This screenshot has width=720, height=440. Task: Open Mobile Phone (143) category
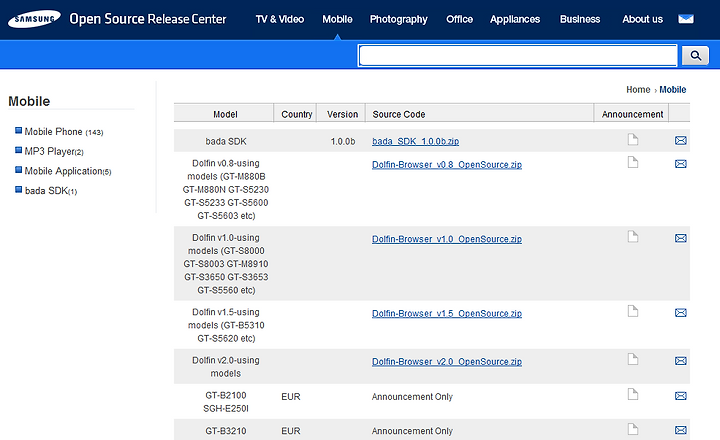(x=64, y=132)
